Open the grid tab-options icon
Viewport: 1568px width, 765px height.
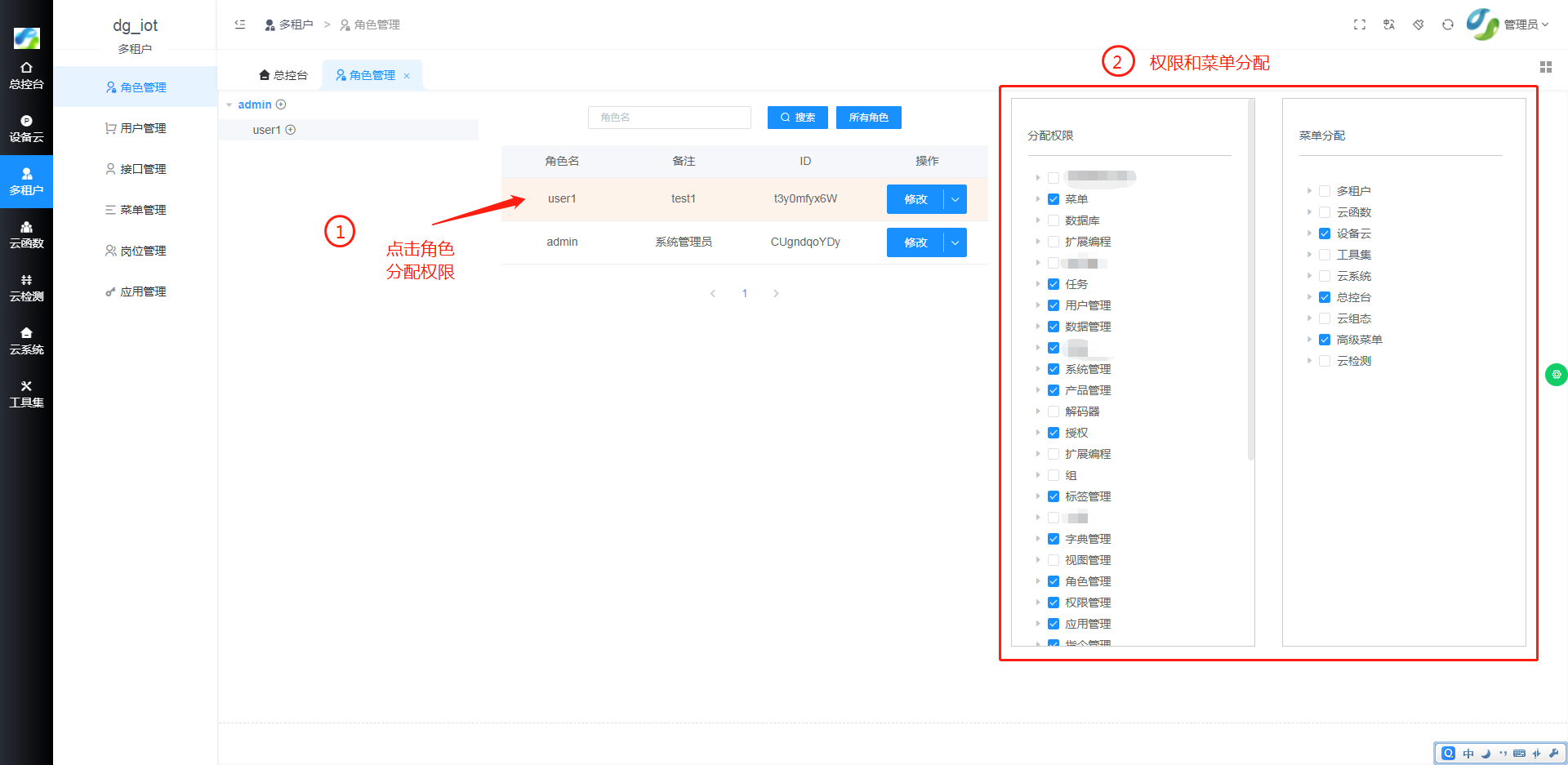click(x=1546, y=67)
